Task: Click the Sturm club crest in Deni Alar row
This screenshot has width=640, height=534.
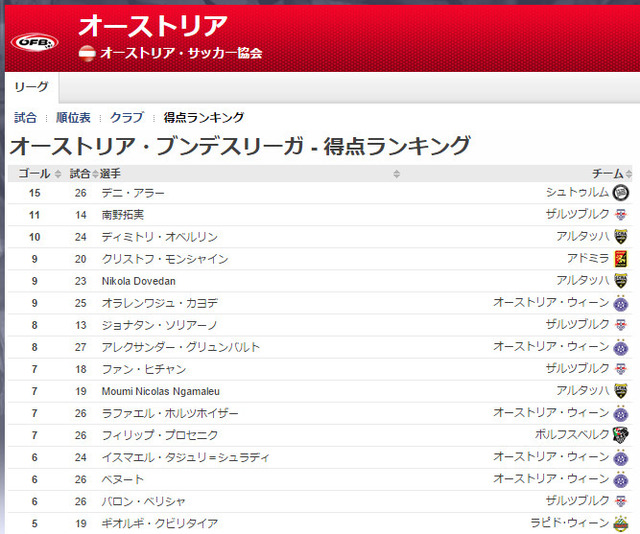Action: [x=621, y=192]
